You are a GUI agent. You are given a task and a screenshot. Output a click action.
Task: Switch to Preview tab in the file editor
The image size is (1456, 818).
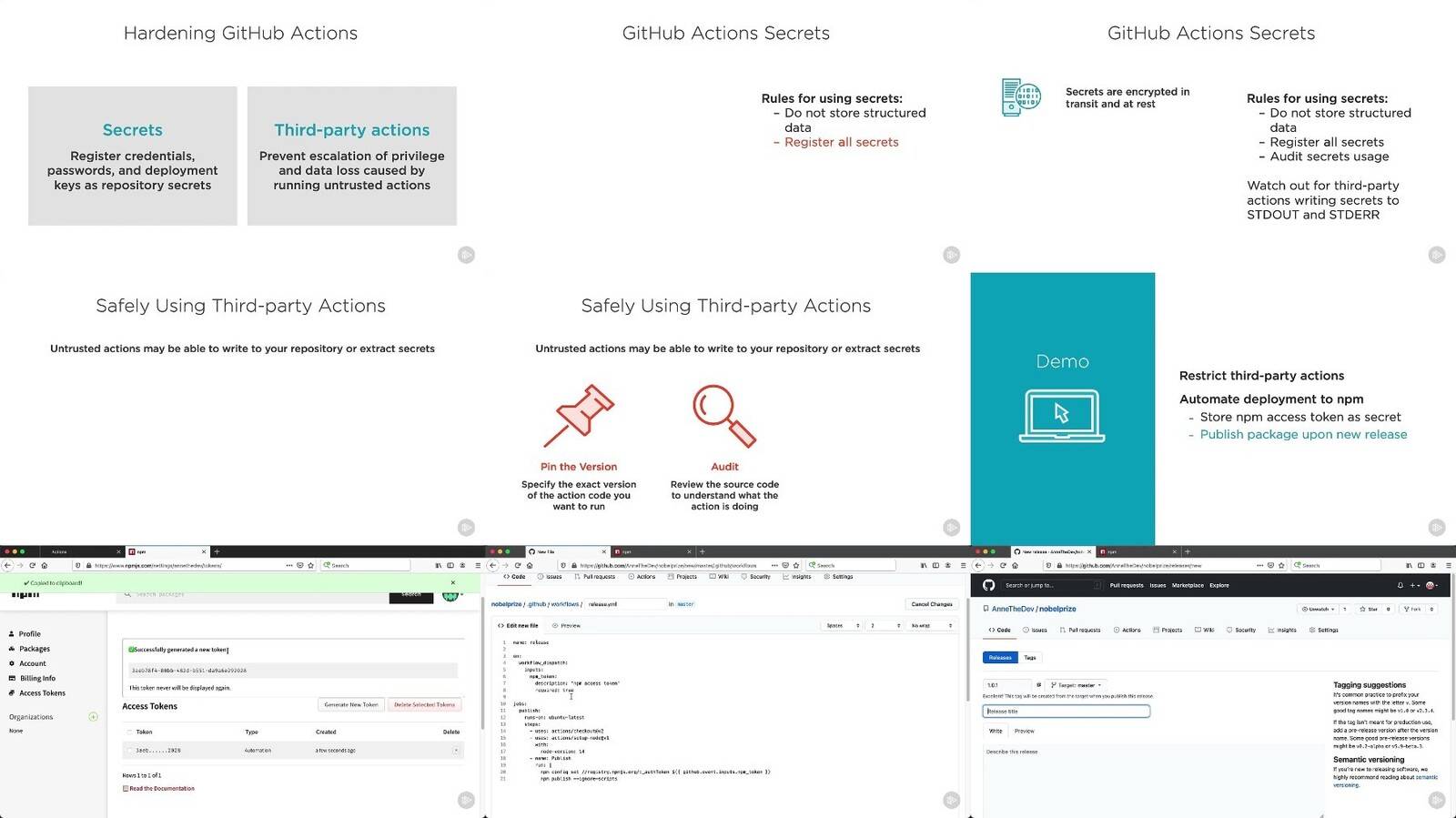coord(566,626)
